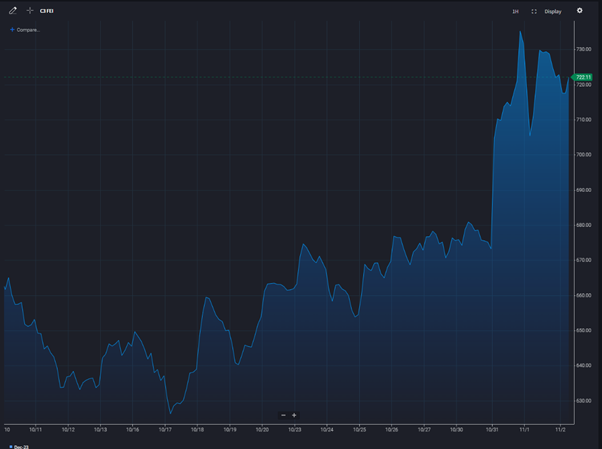
Task: Click the plus icon beside Compare
Action: 12,30
